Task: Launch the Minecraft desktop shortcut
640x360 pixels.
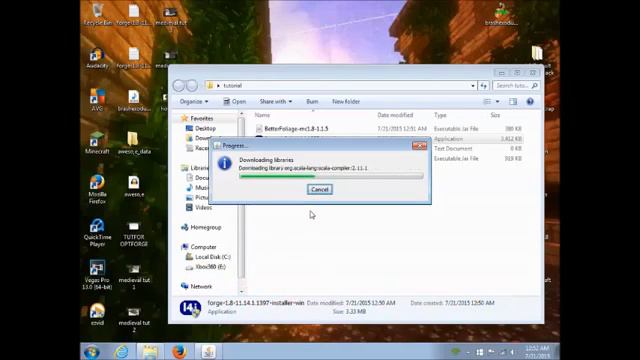Action: point(97,143)
